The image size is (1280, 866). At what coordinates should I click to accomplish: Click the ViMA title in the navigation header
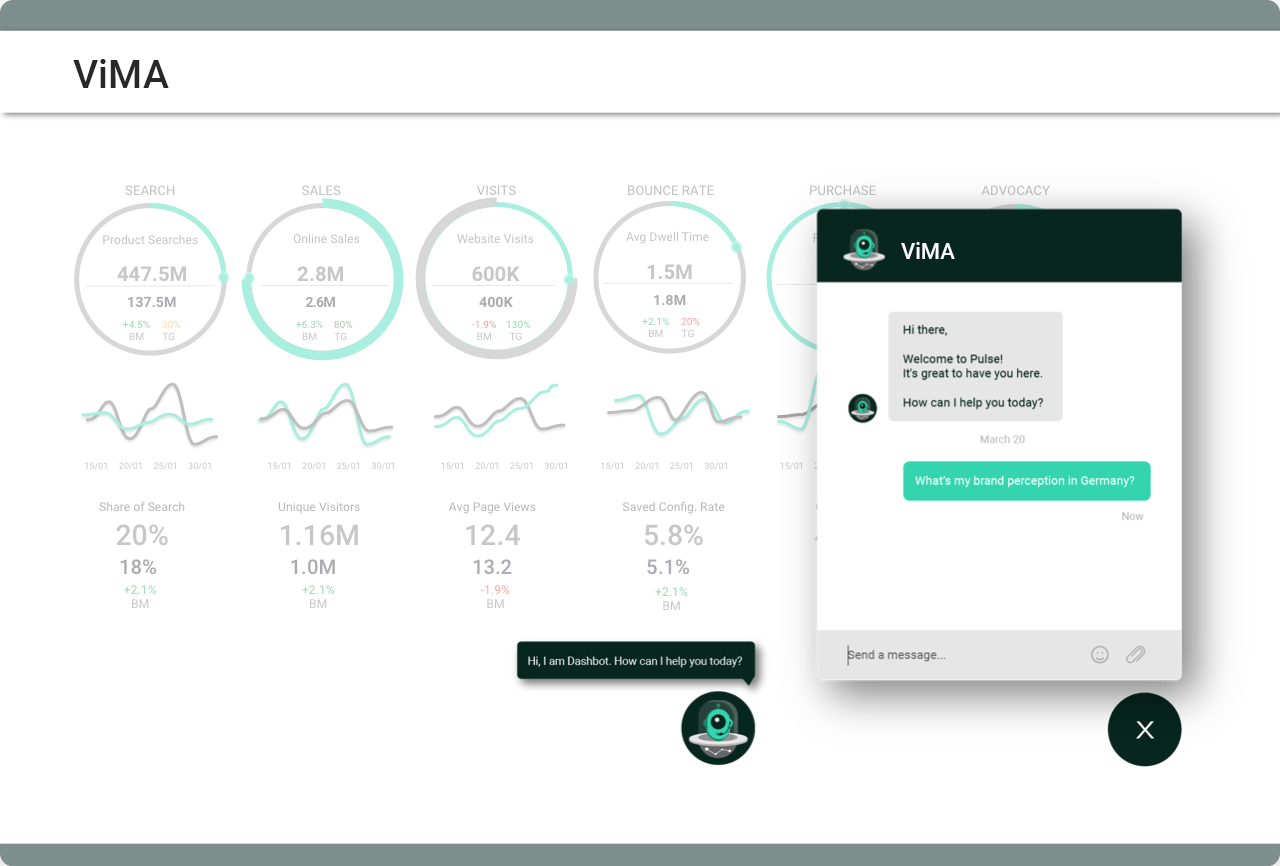click(x=120, y=73)
